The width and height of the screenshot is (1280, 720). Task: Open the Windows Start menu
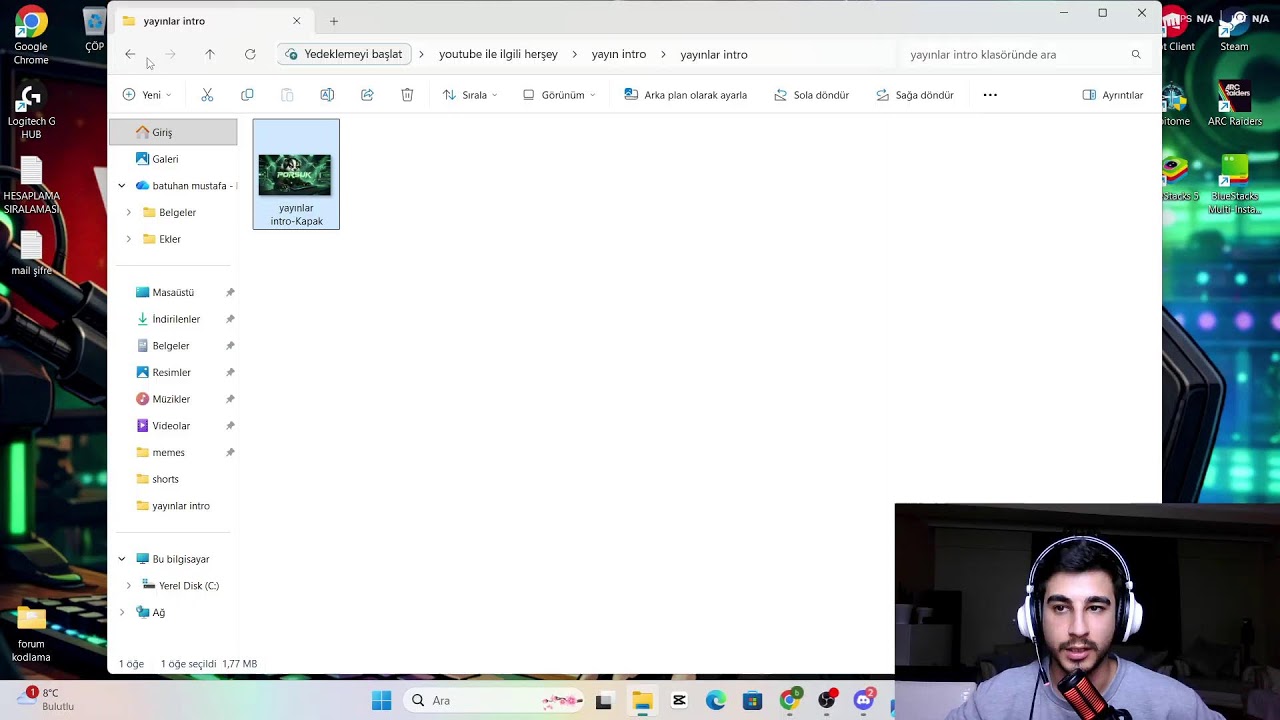[382, 701]
